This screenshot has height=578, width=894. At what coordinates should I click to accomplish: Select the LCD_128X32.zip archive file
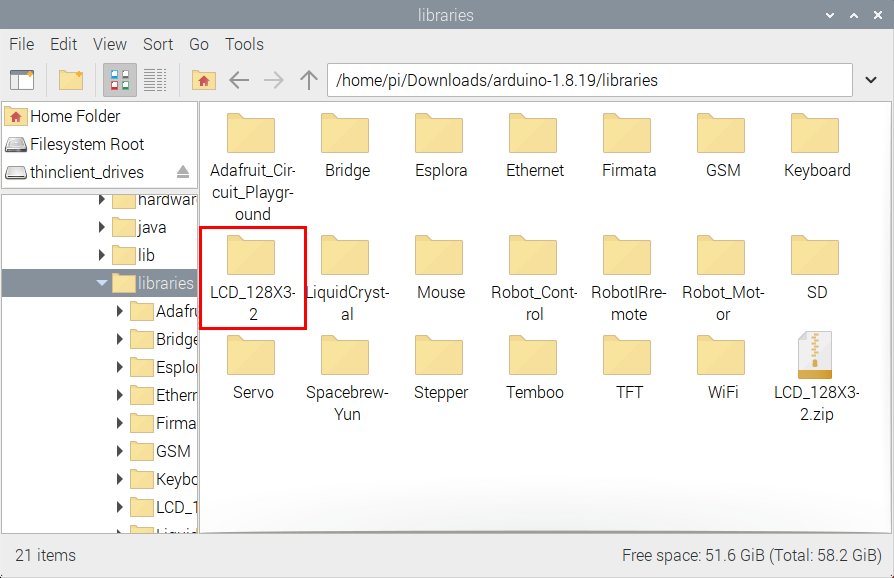pyautogui.click(x=816, y=376)
